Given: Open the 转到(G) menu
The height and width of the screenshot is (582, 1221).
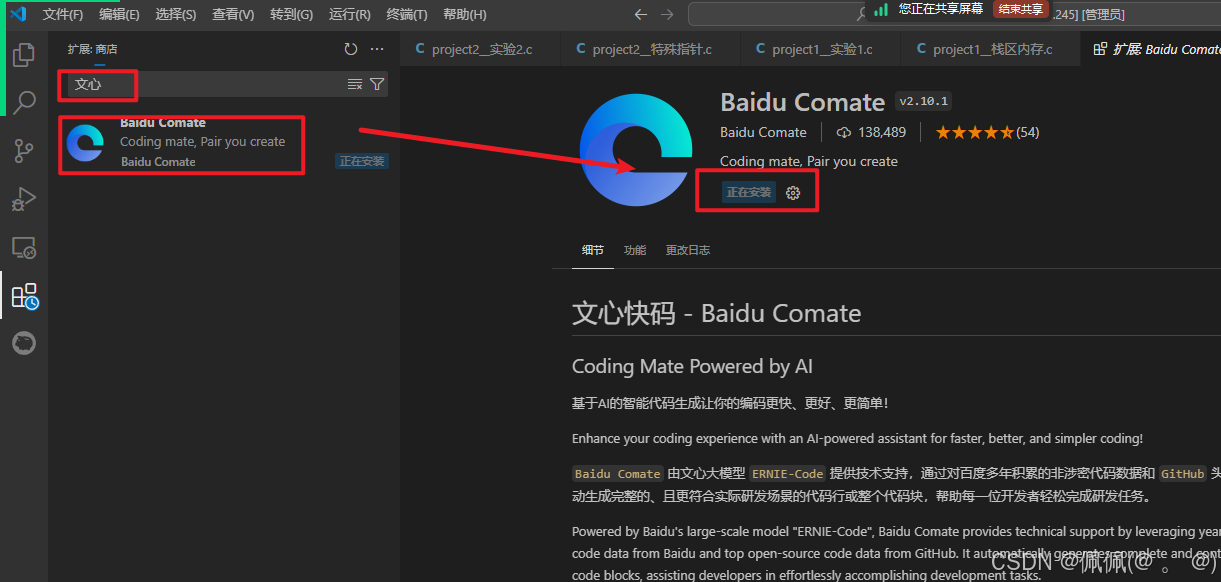Looking at the screenshot, I should 291,14.
